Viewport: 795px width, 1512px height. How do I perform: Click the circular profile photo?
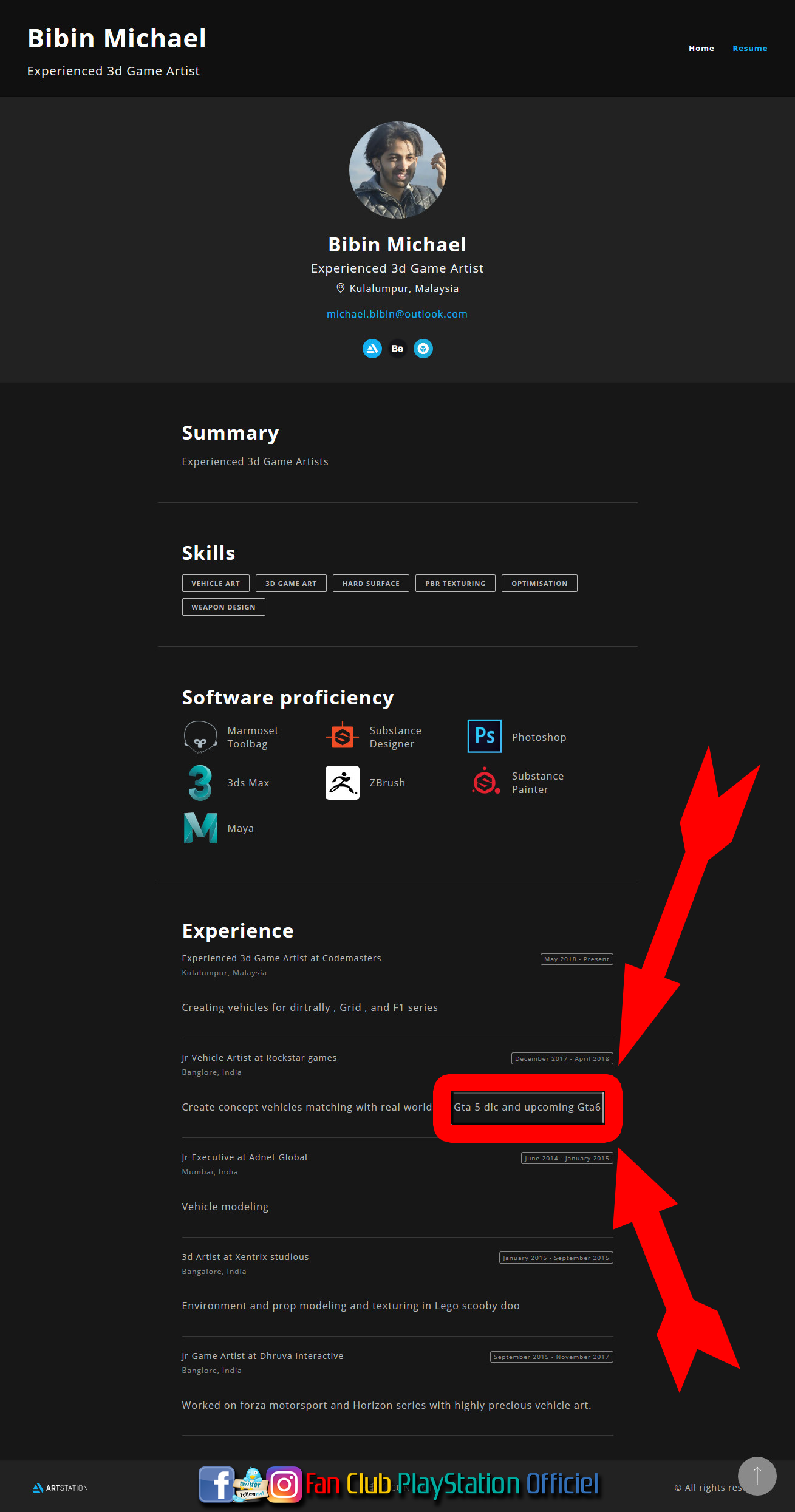tap(397, 170)
